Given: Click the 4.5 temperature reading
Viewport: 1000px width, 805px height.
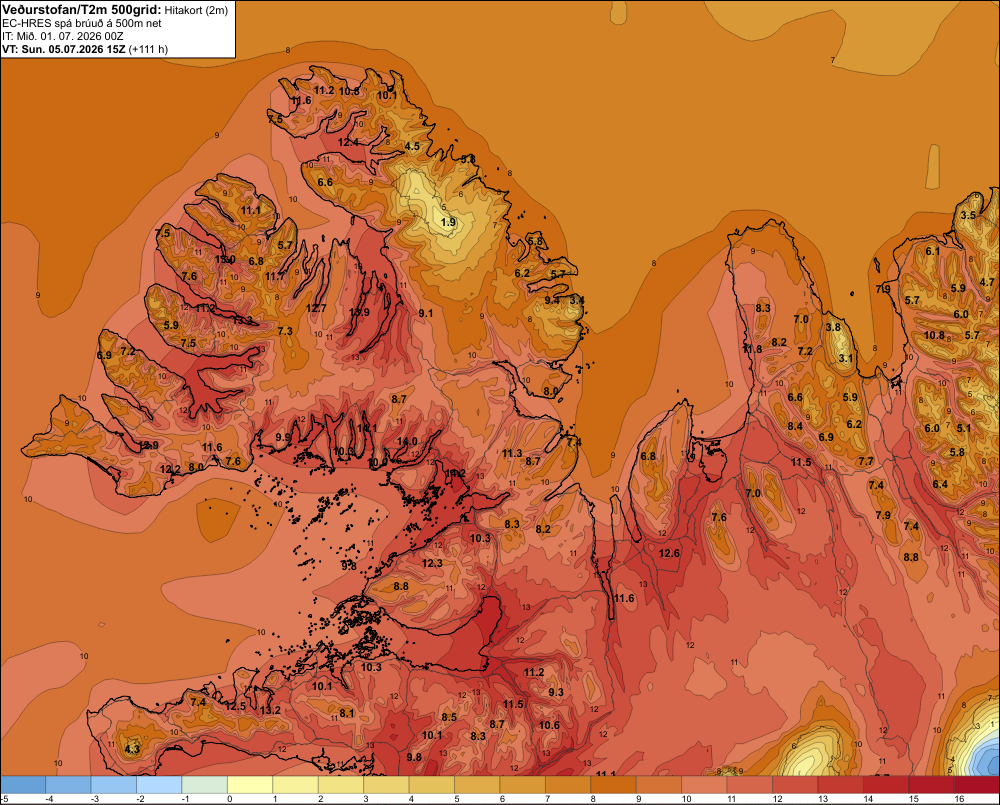Looking at the screenshot, I should point(413,146).
